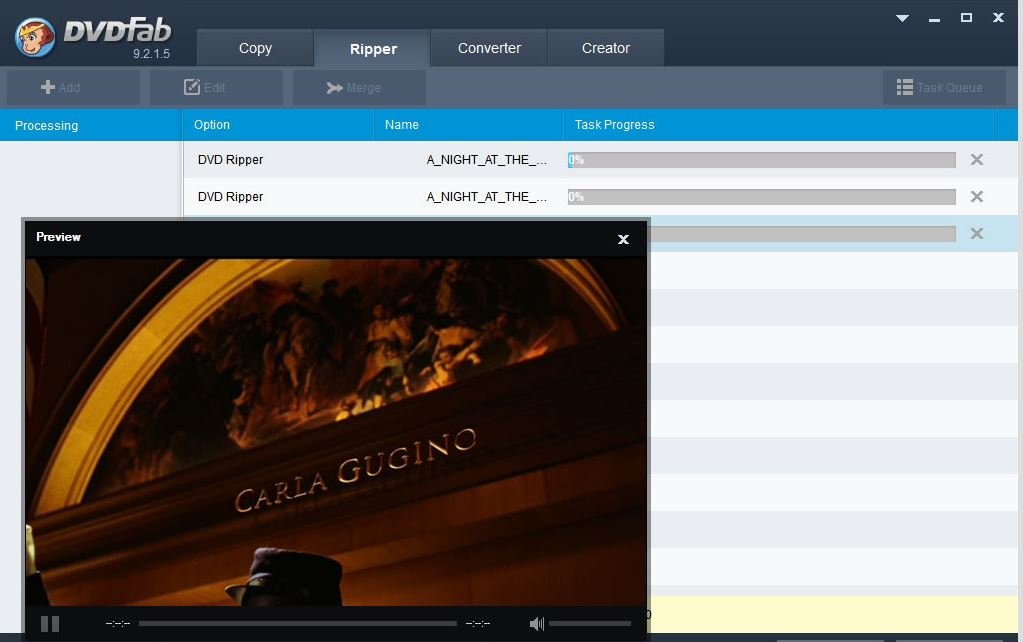
Task: Close the Preview window
Action: pyautogui.click(x=623, y=239)
